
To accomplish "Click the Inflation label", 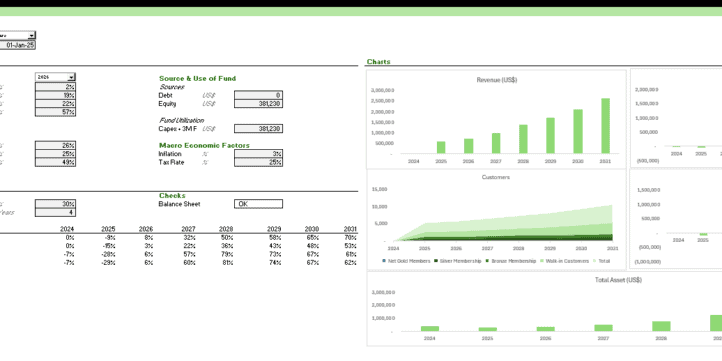I will (x=170, y=154).
